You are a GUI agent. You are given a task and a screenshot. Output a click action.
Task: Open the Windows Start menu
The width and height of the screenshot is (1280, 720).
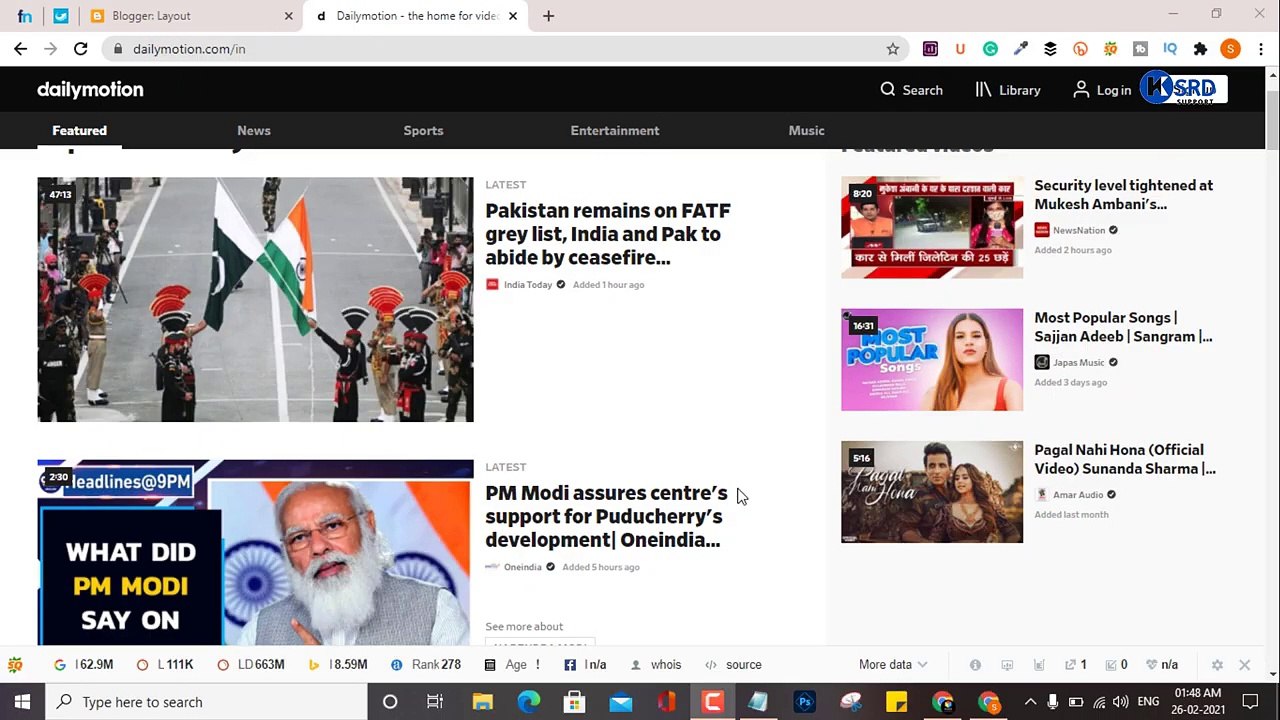22,702
